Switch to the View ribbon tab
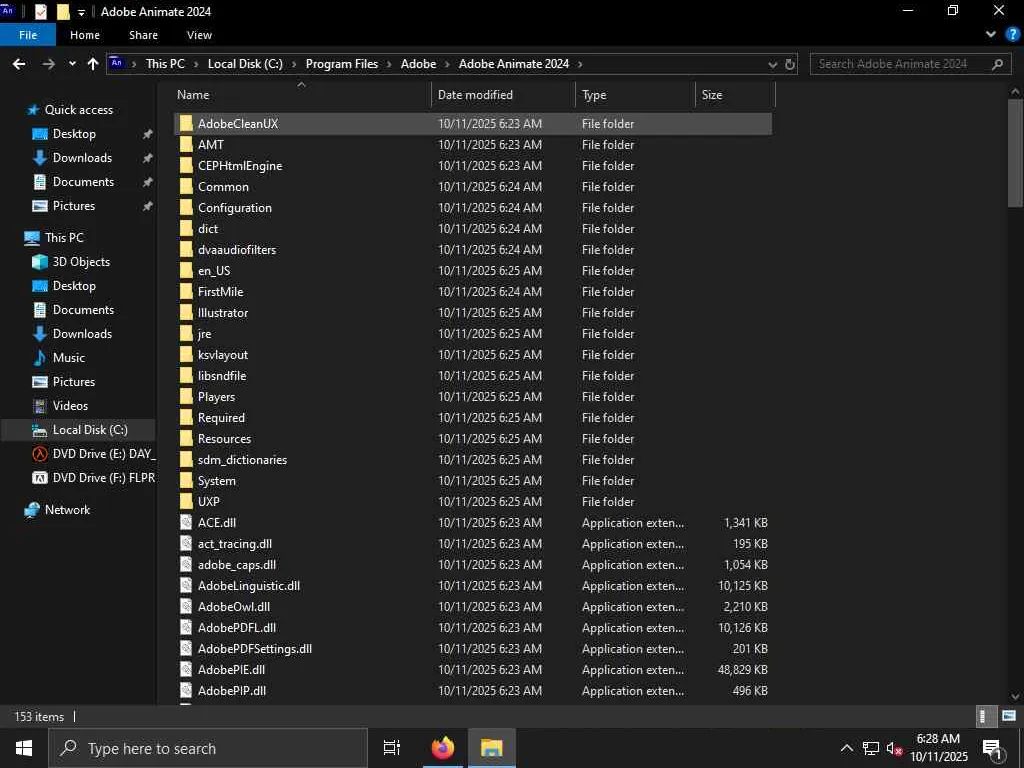 click(x=199, y=35)
